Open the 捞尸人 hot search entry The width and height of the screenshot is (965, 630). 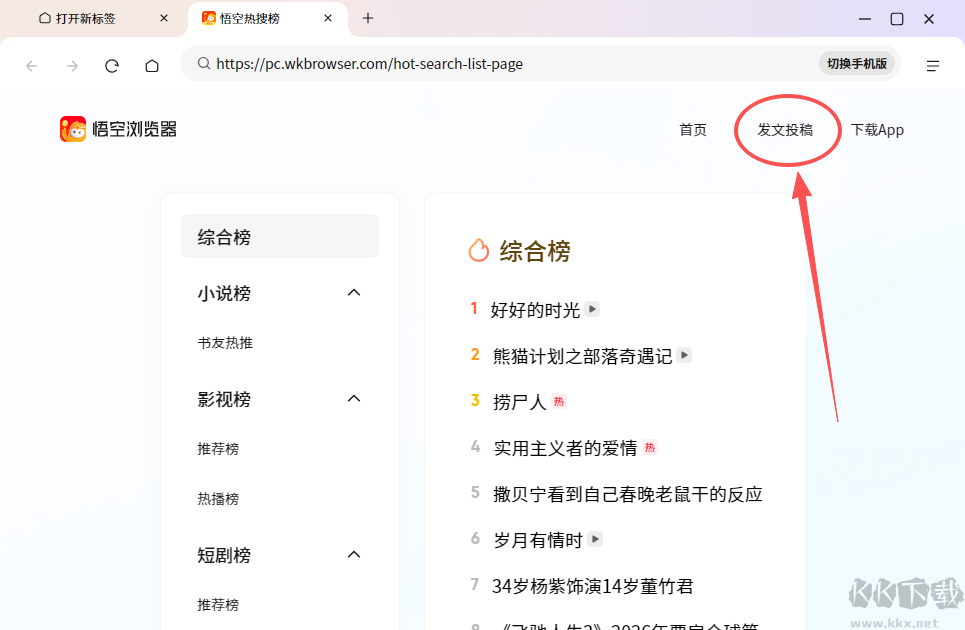tap(520, 402)
